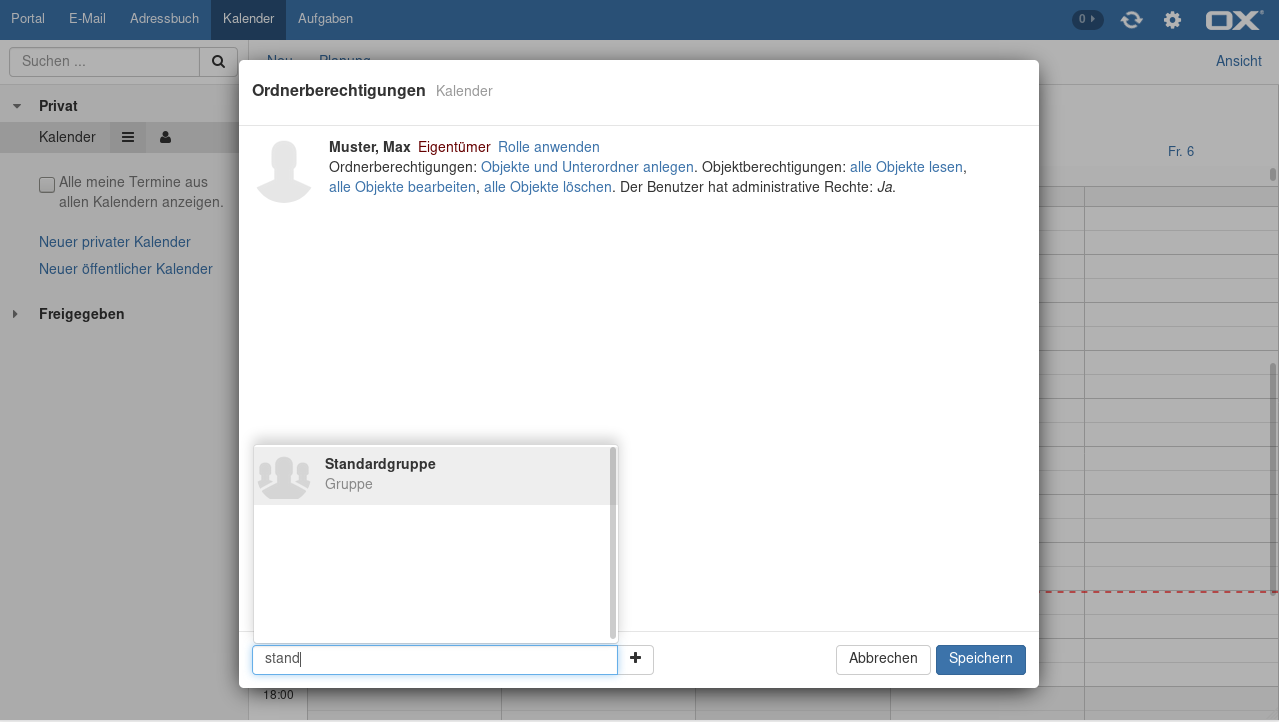Click the refresh icon in top bar
The height and width of the screenshot is (722, 1279).
coord(1131,19)
